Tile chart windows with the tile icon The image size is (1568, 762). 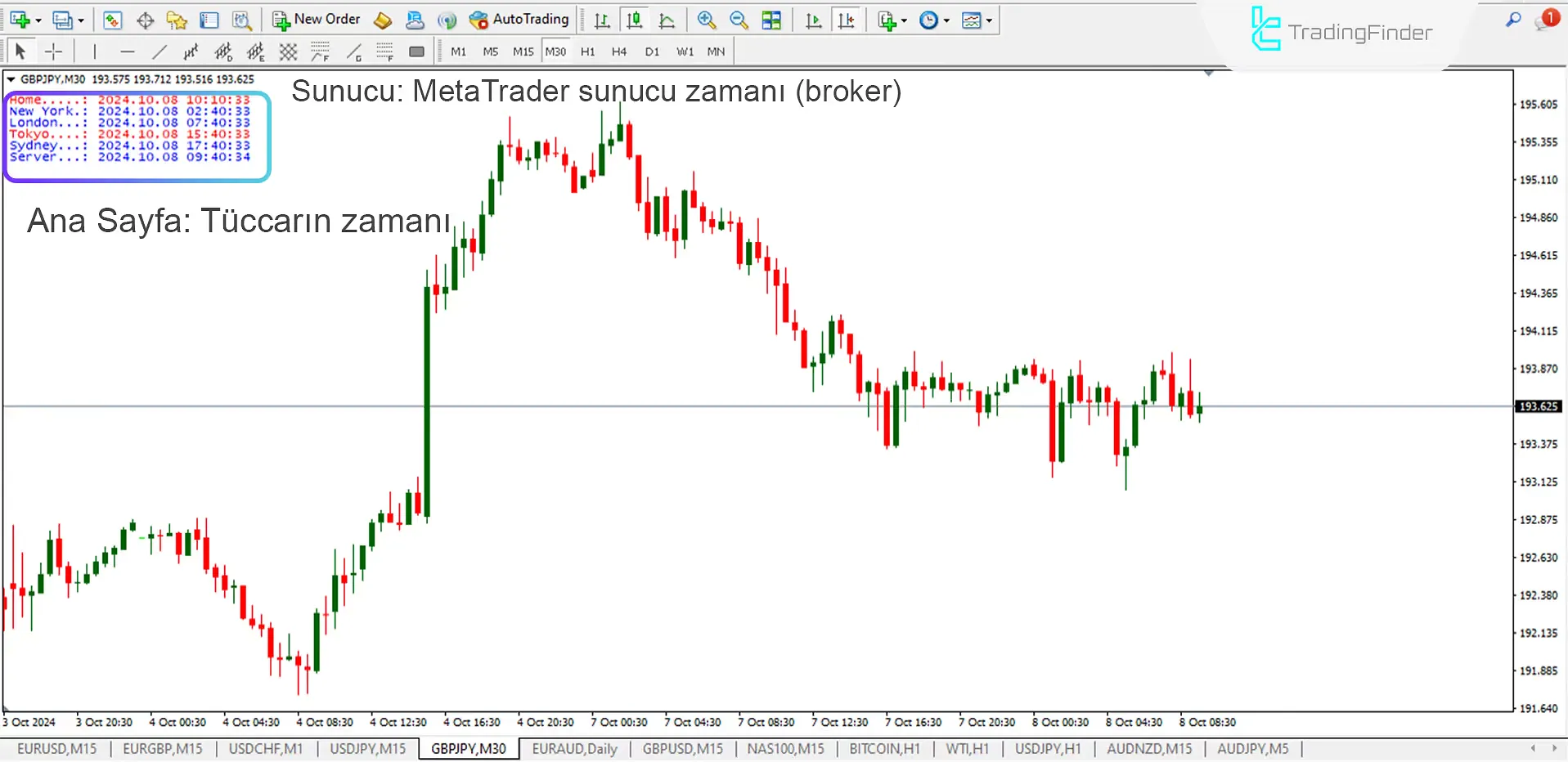pyautogui.click(x=771, y=20)
